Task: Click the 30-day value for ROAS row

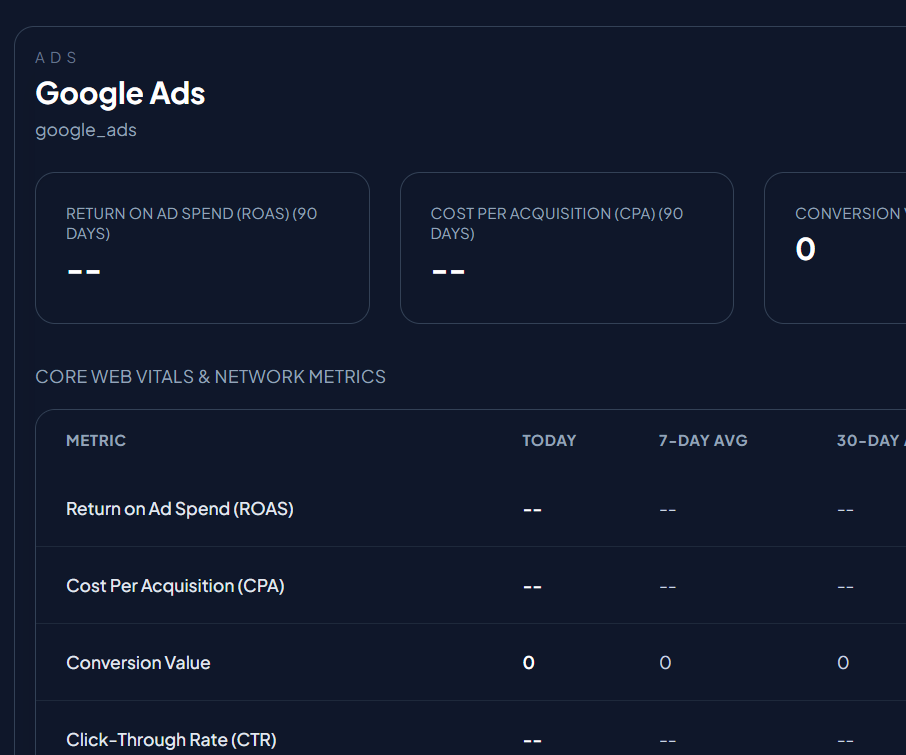Action: pos(845,510)
